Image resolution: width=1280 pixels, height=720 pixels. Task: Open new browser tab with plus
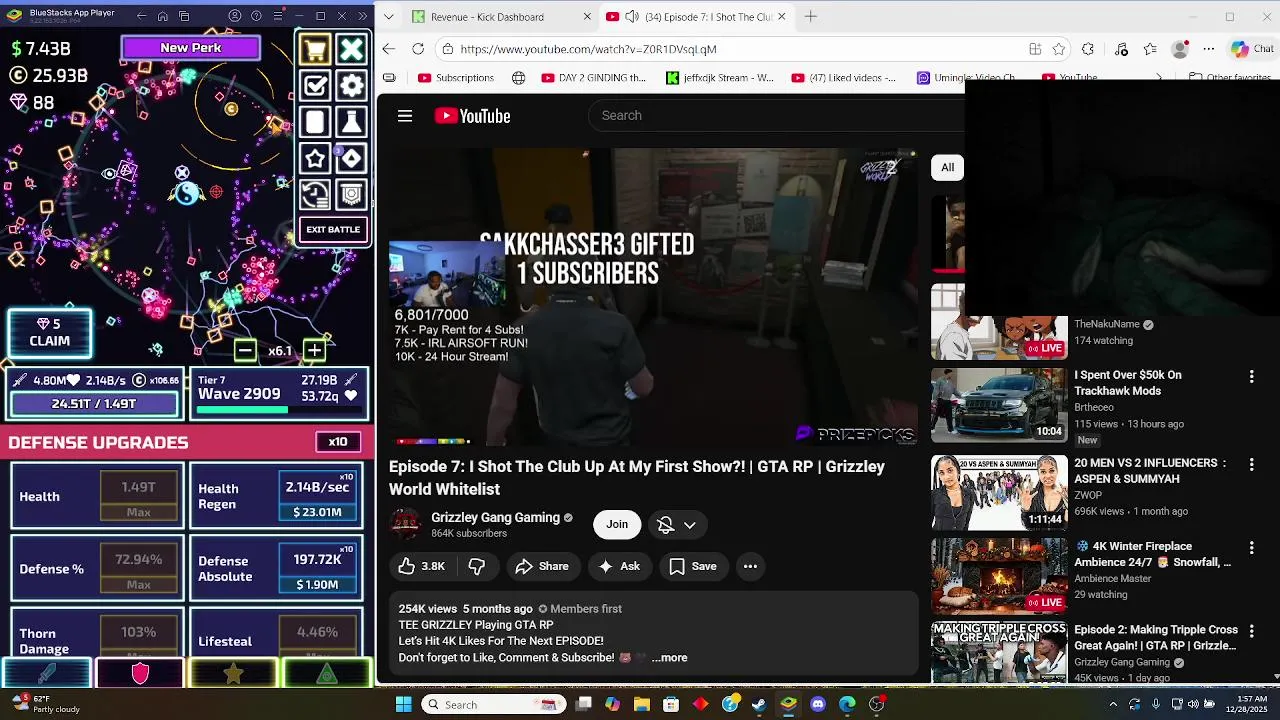(811, 17)
